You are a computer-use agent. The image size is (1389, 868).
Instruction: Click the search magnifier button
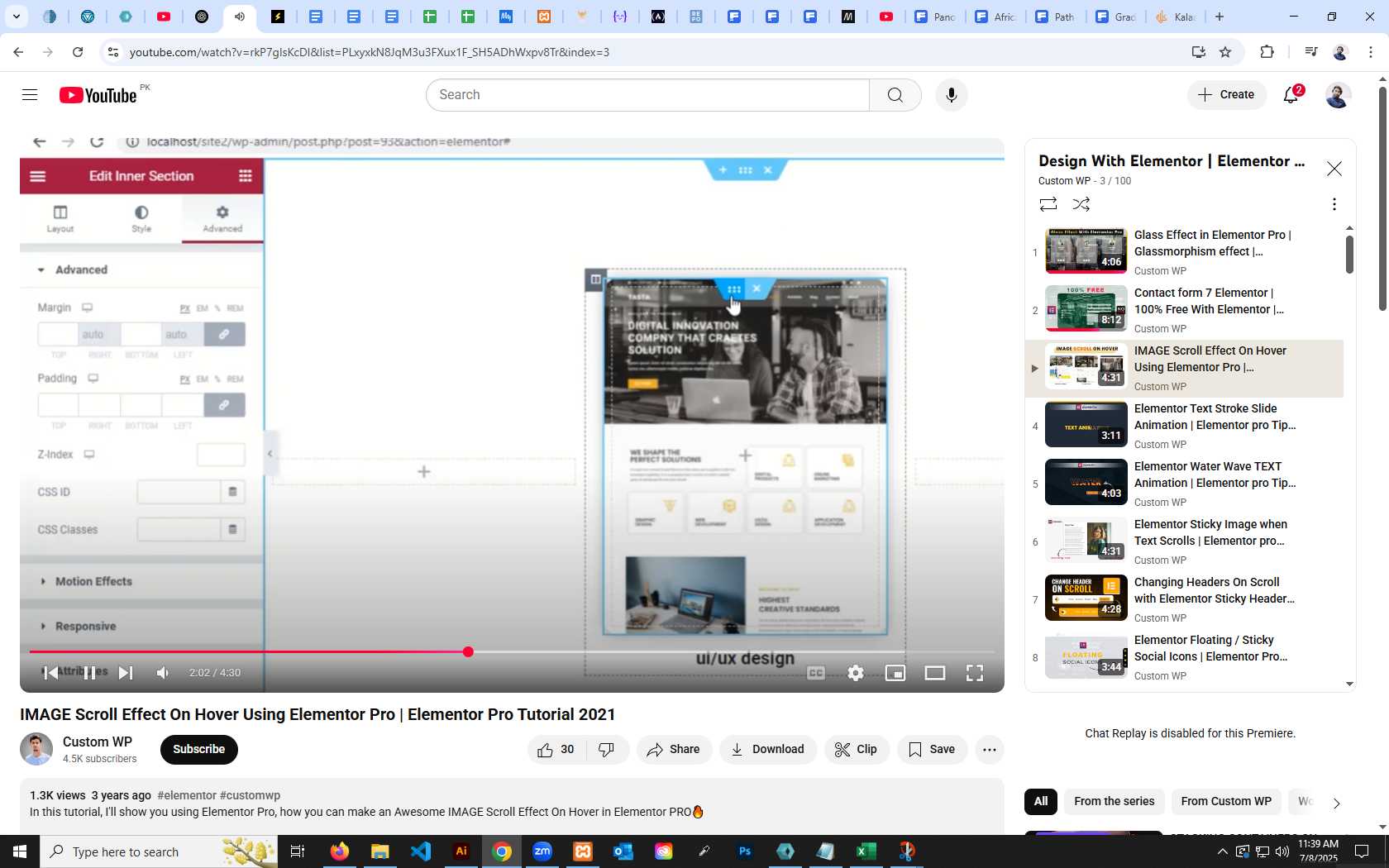895,95
